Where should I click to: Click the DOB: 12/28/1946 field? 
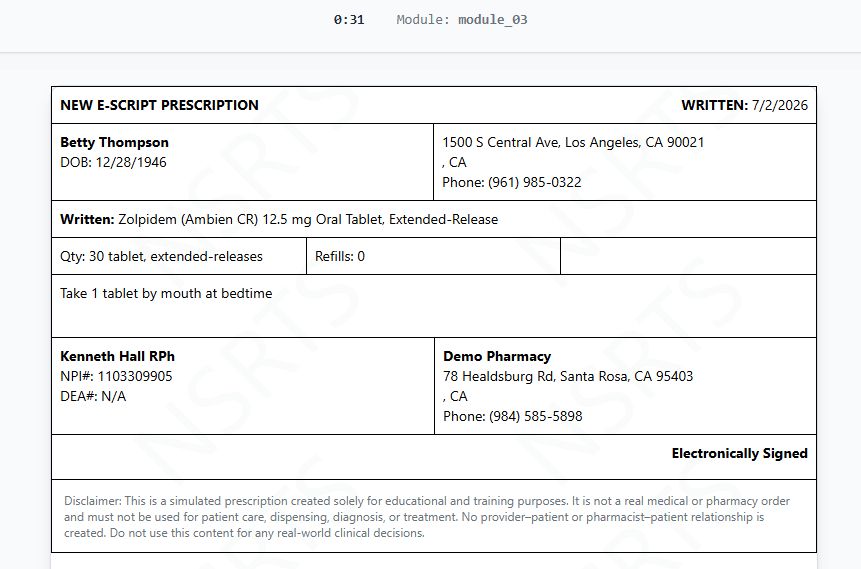[x=113, y=162]
